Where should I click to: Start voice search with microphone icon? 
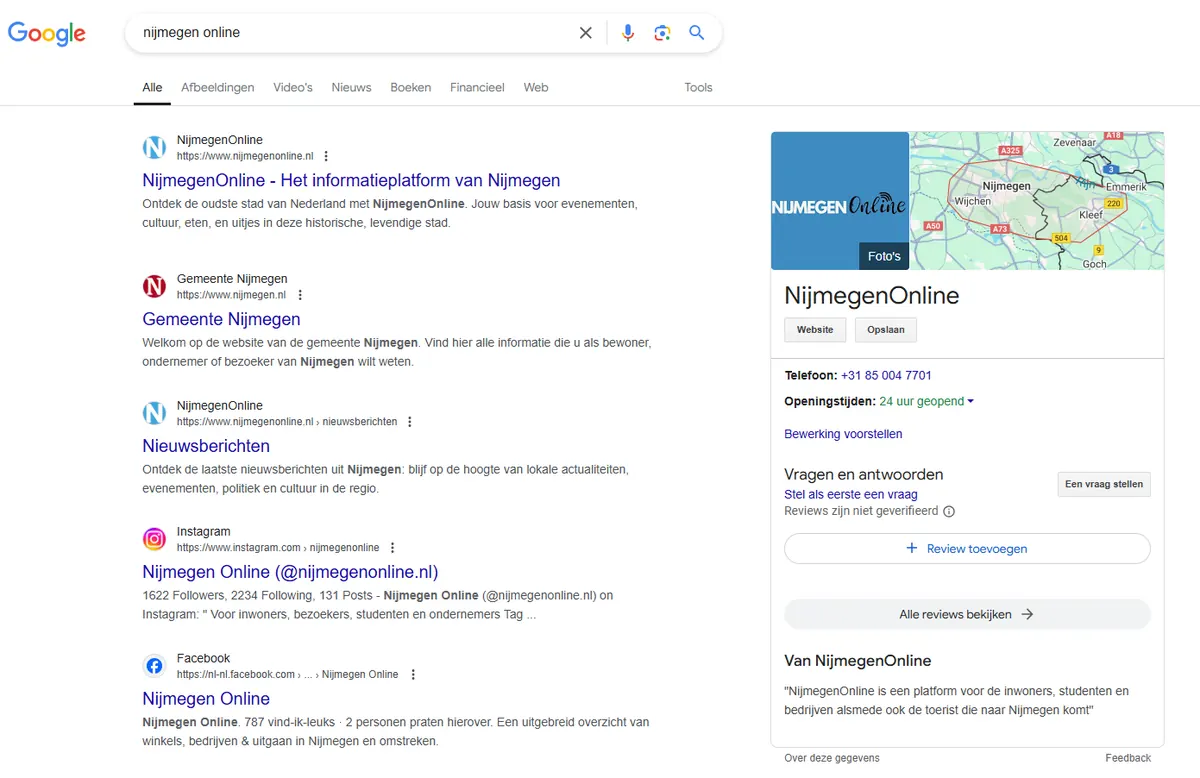pyautogui.click(x=628, y=33)
